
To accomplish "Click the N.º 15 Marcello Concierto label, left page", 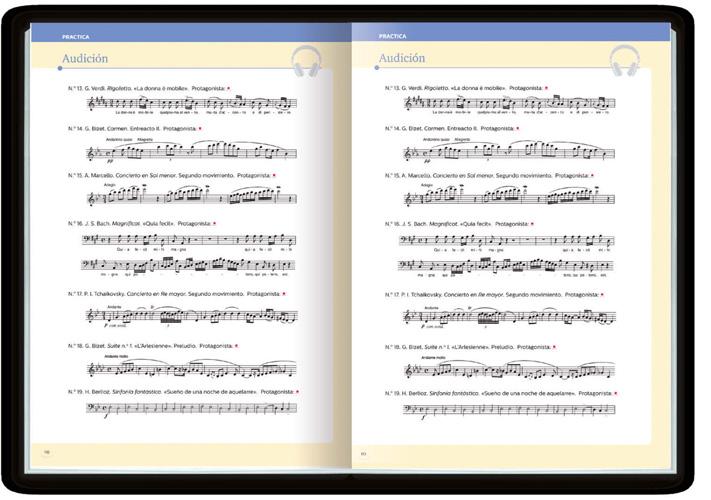I will [172, 175].
